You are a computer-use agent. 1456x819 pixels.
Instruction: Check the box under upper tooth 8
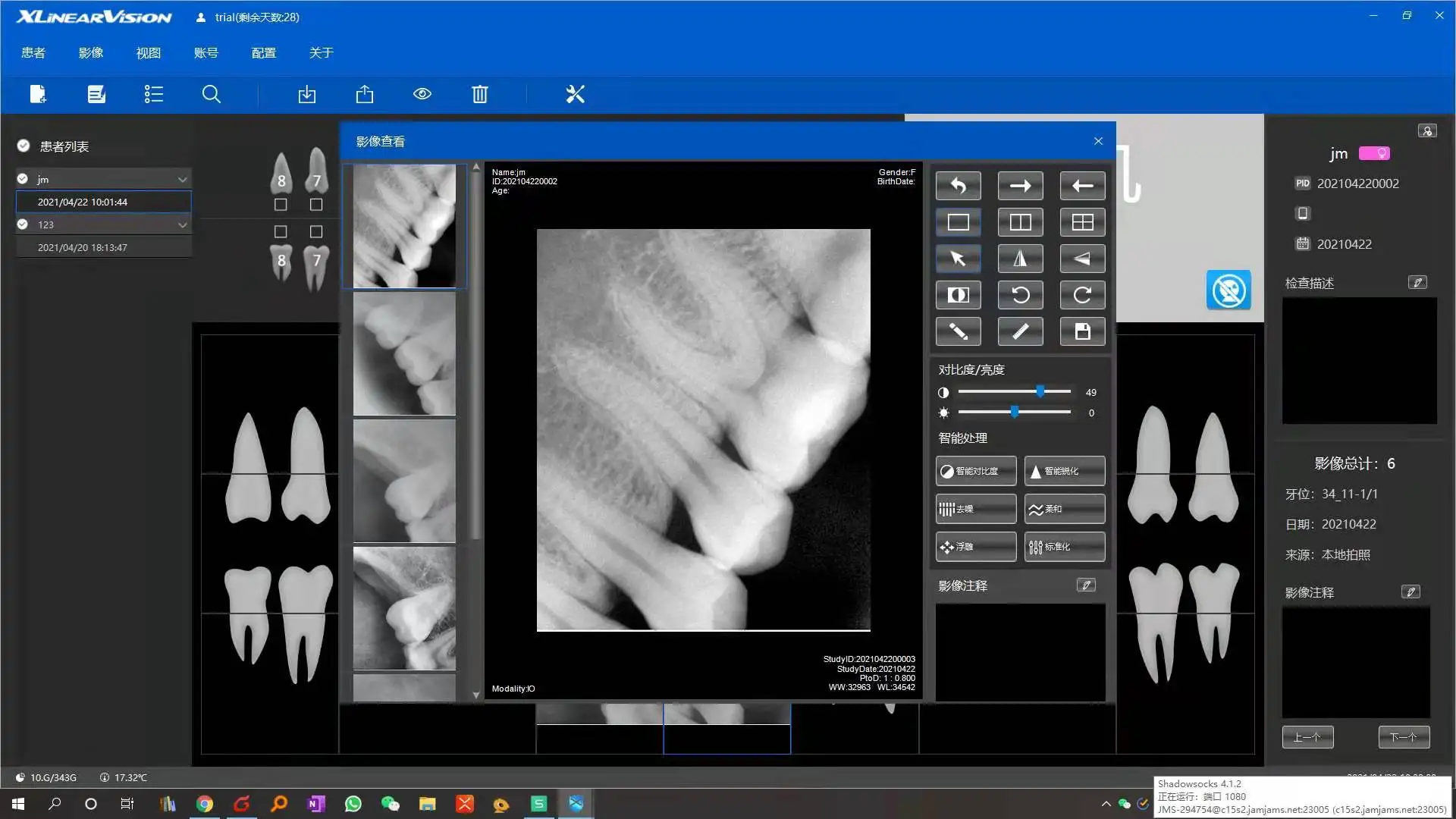point(281,205)
